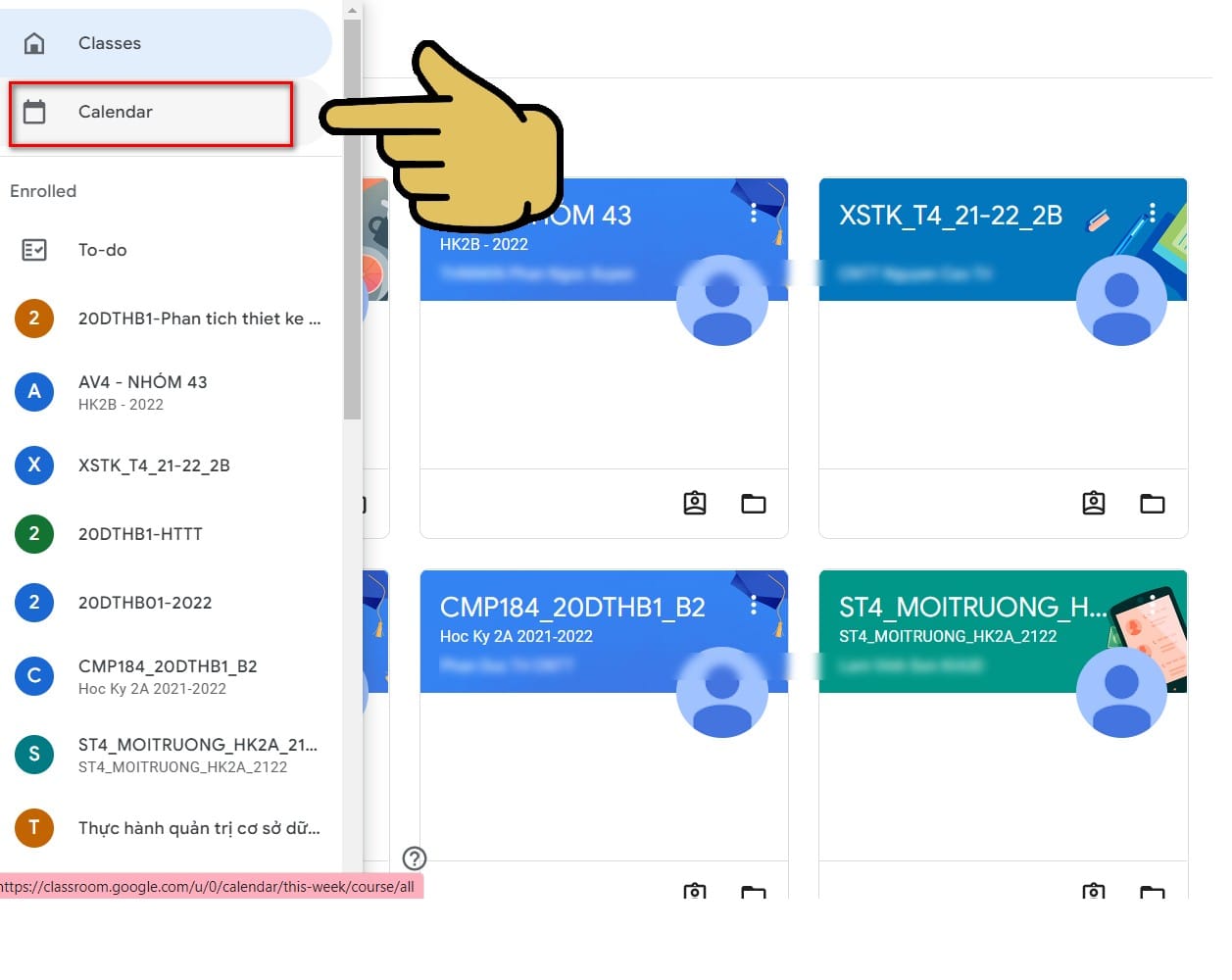1232x980 pixels.
Task: Open Drive folder icon on XSTK_T4_21-22_2B card
Action: click(x=1153, y=504)
